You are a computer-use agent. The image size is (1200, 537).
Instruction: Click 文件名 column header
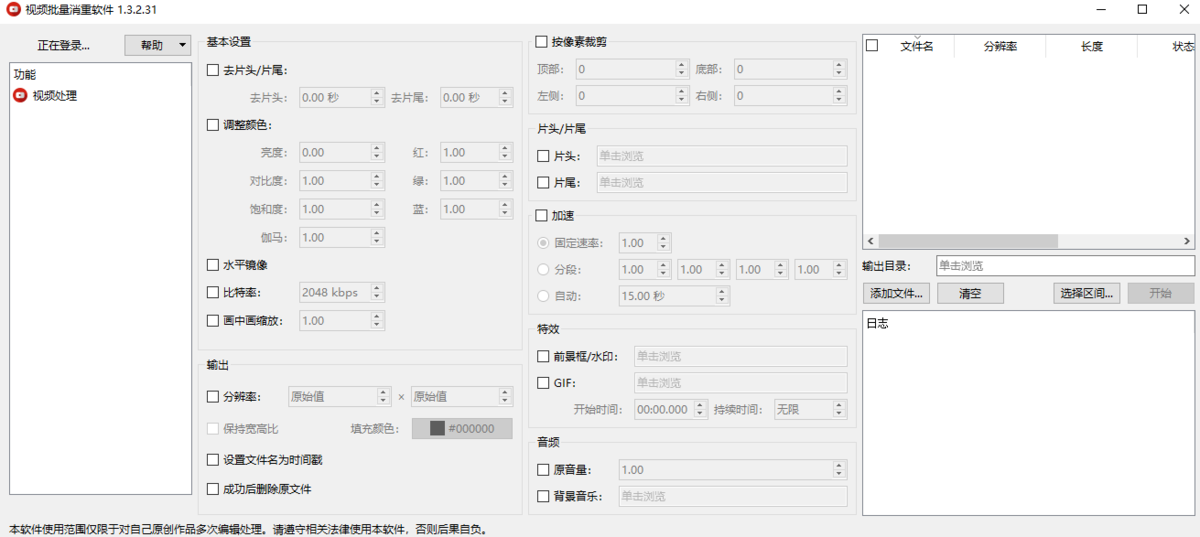tap(916, 46)
